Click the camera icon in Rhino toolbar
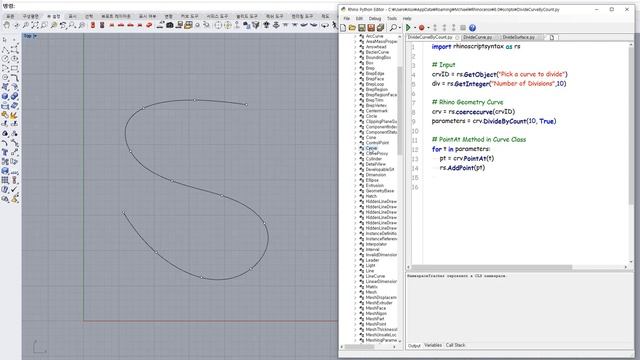Image resolution: width=640 pixels, height=360 pixels. click(170, 25)
